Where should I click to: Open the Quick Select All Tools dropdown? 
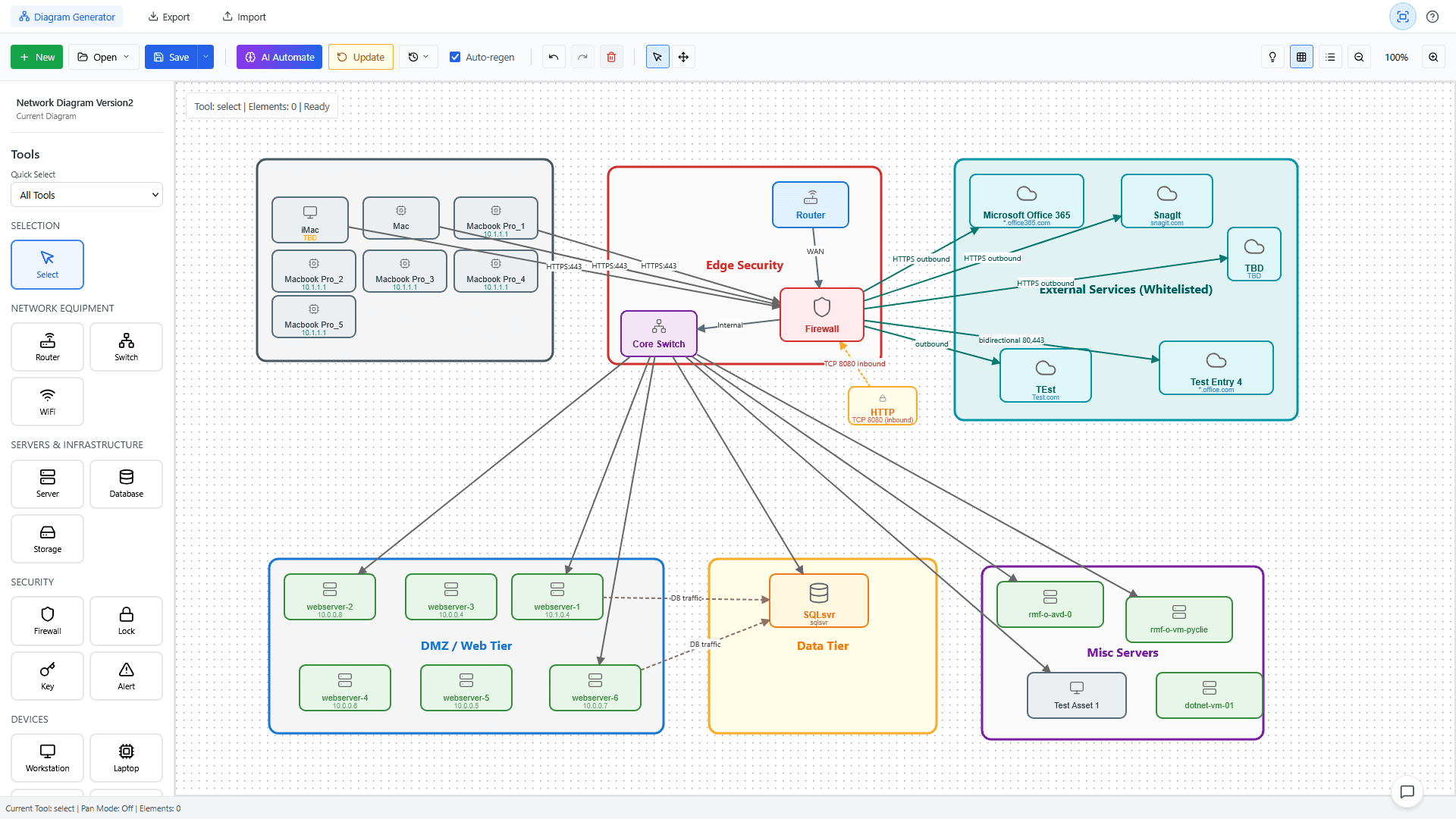[86, 194]
